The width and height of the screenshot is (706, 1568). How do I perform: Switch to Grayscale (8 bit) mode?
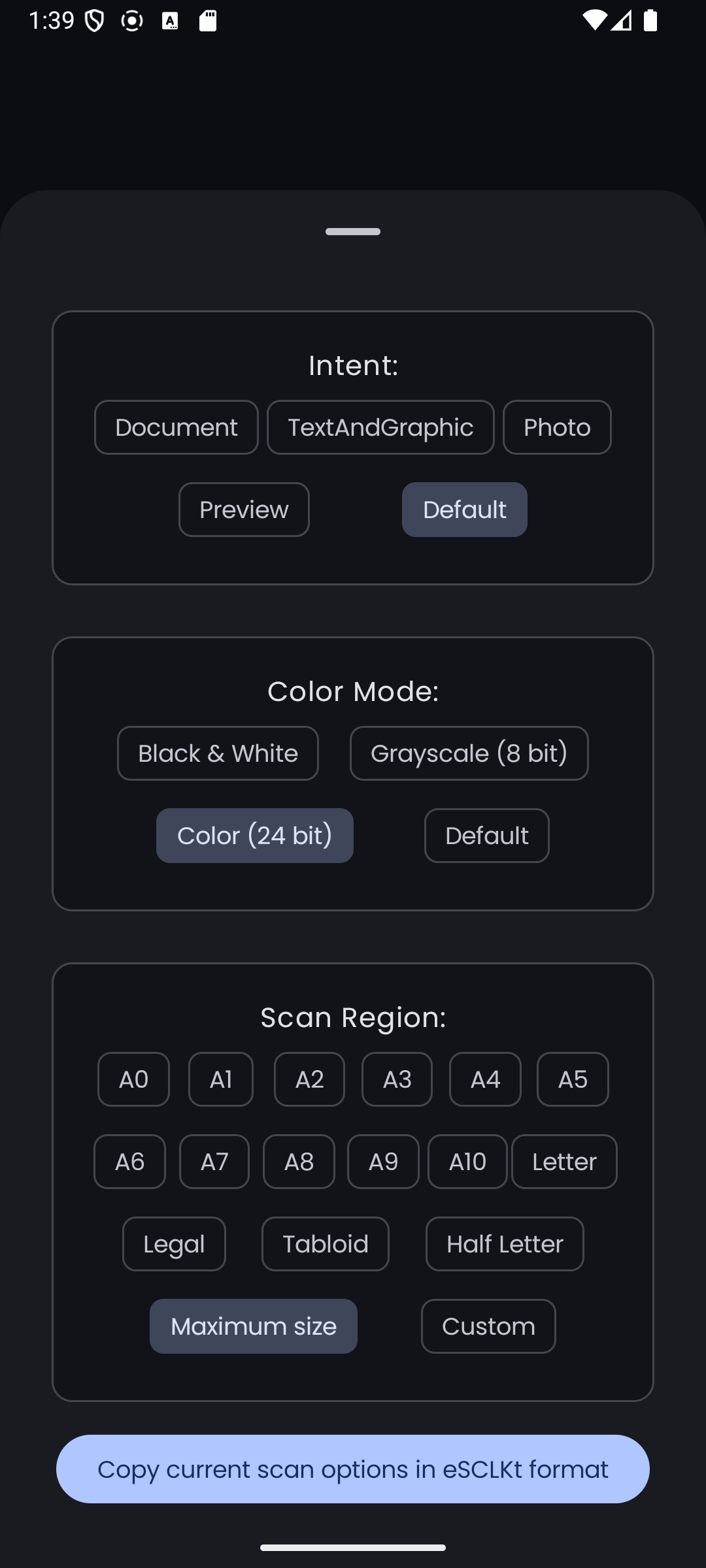[x=469, y=753]
